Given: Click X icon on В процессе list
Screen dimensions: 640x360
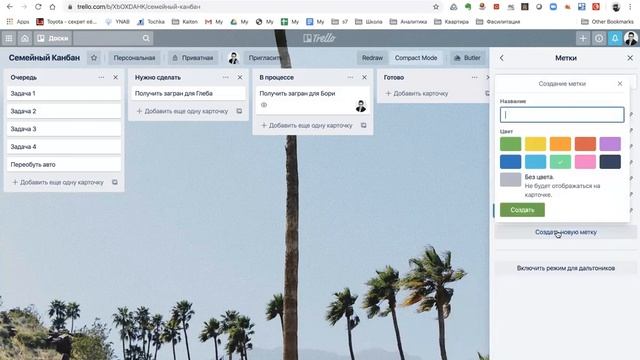Looking at the screenshot, I should tap(364, 77).
